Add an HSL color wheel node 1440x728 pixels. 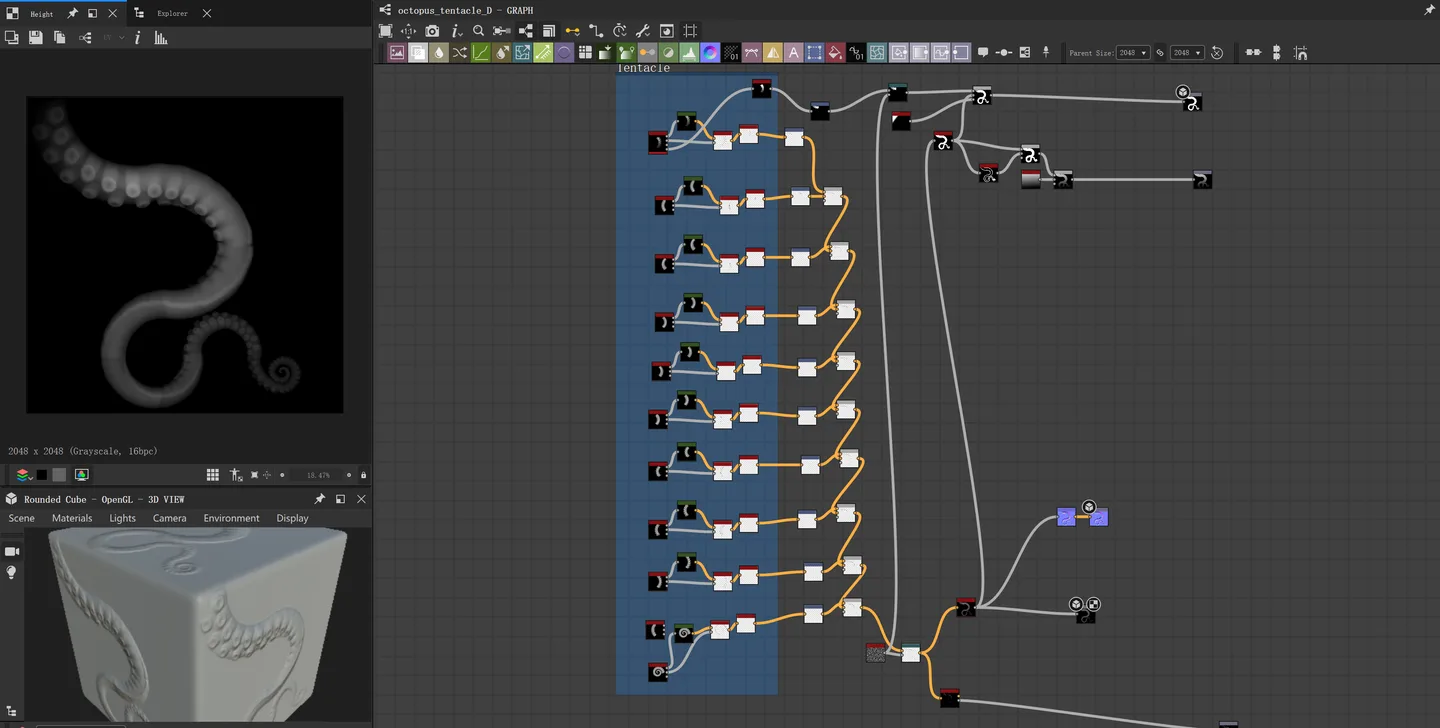[710, 53]
